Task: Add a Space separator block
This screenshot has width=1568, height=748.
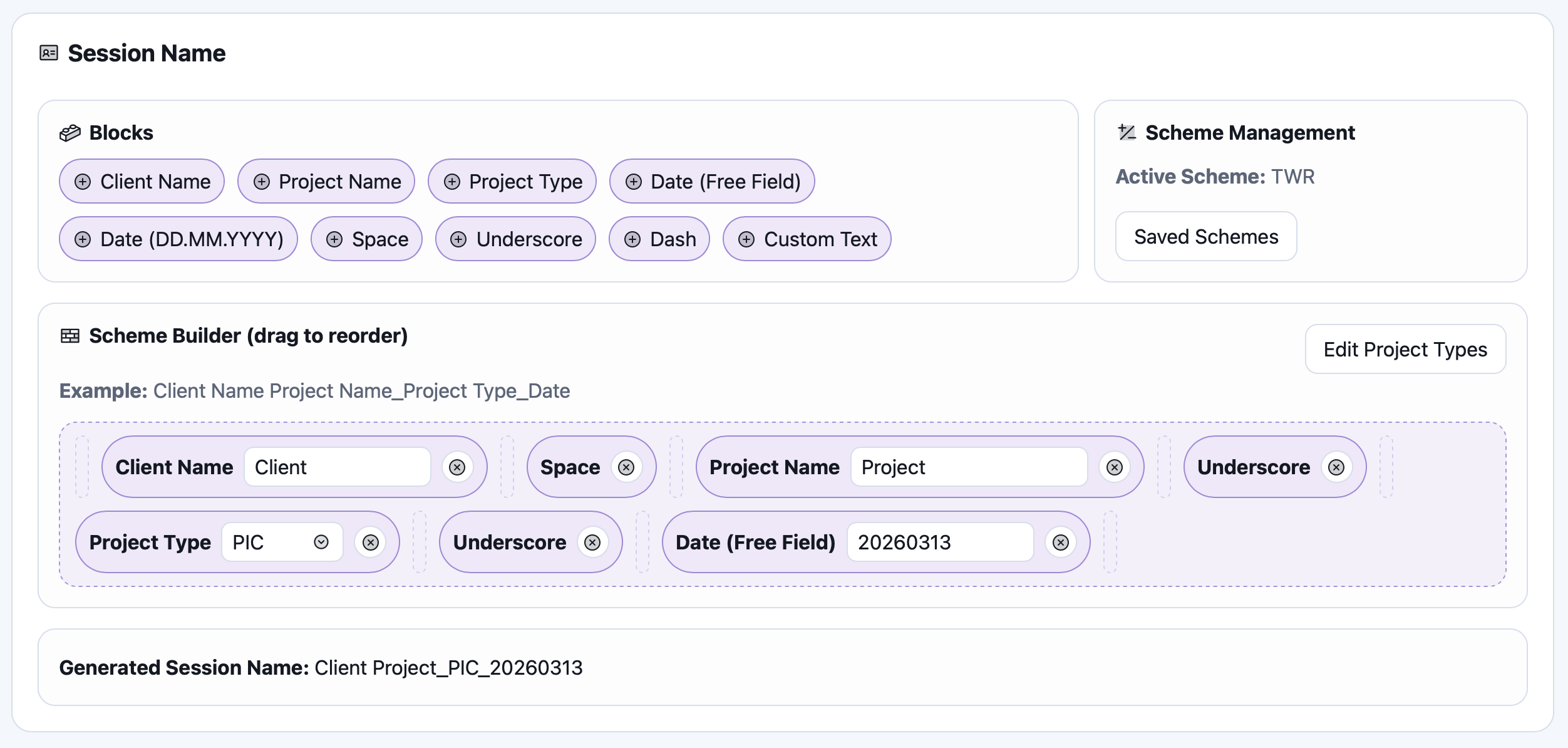Action: point(366,239)
